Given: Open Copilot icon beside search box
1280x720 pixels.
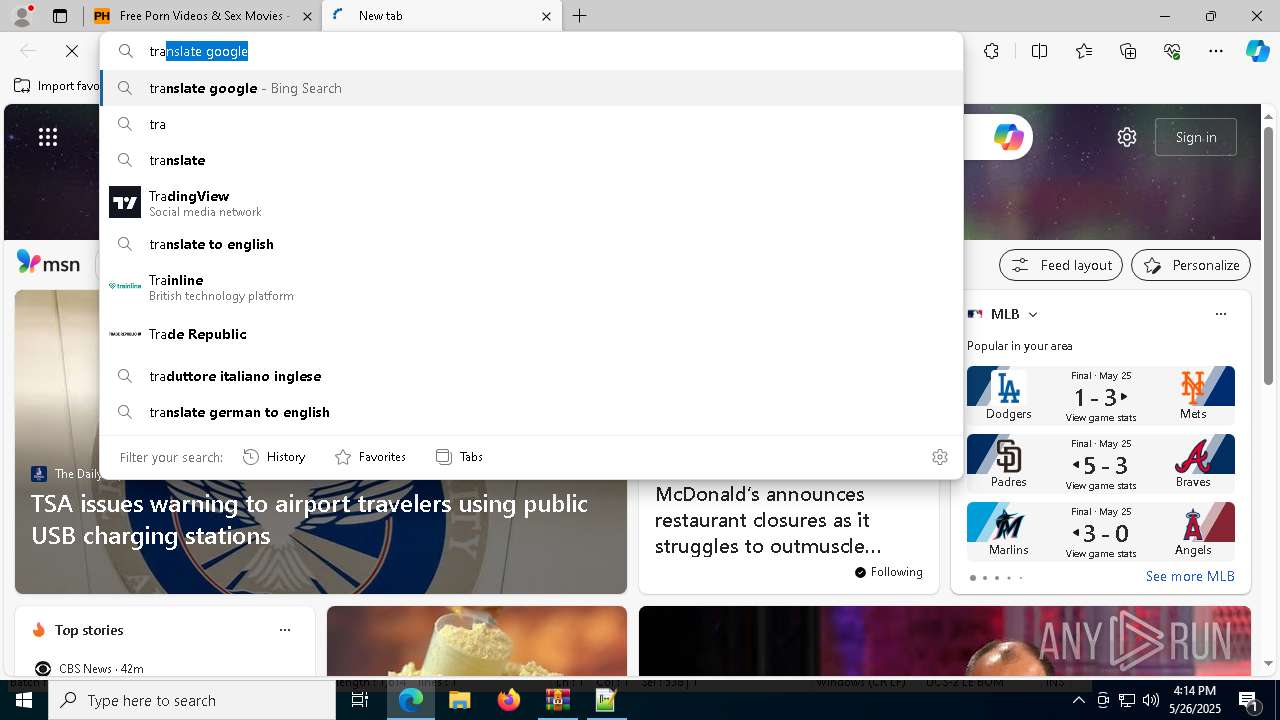Looking at the screenshot, I should (x=1008, y=137).
